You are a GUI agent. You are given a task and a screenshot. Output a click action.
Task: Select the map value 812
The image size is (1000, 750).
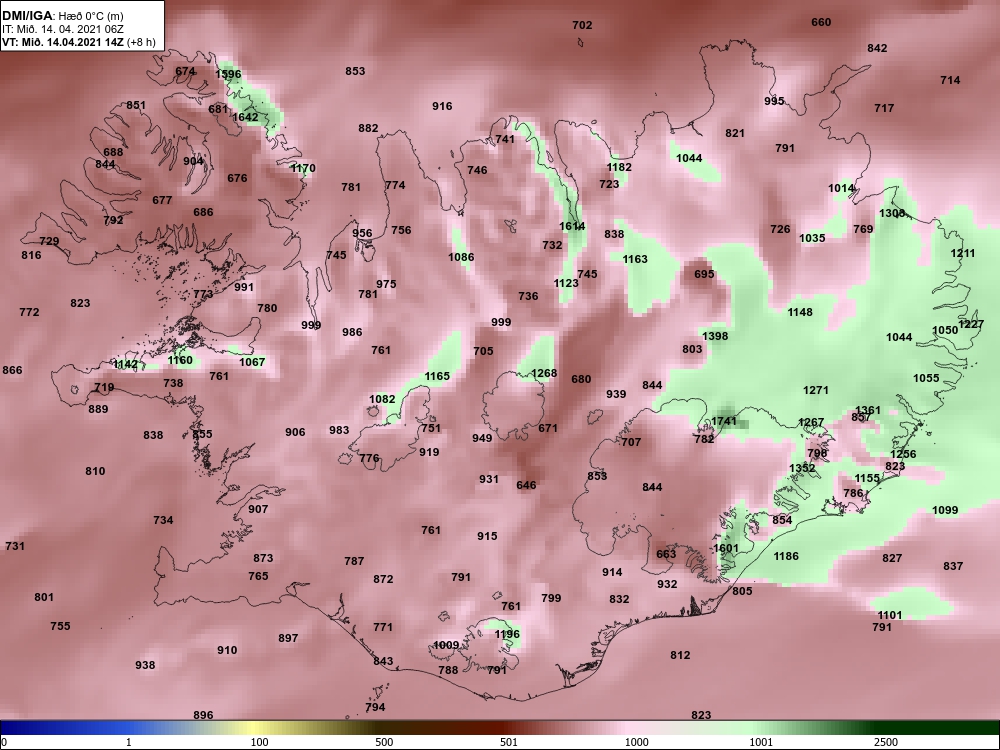pos(680,655)
